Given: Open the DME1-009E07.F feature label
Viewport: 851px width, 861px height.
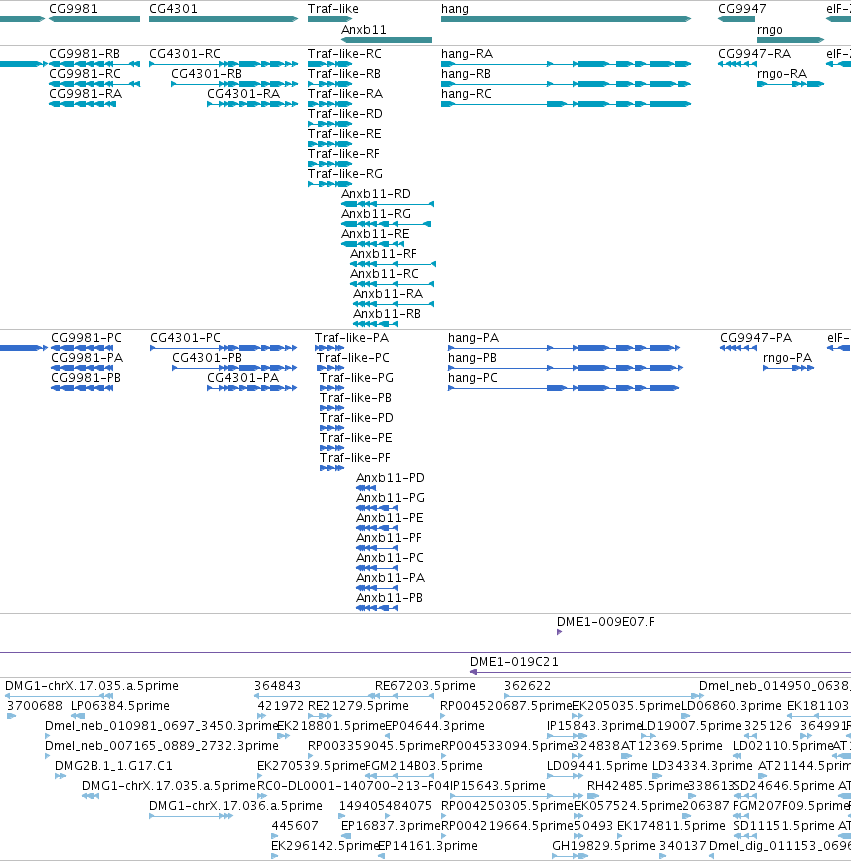Looking at the screenshot, I should pos(606,622).
